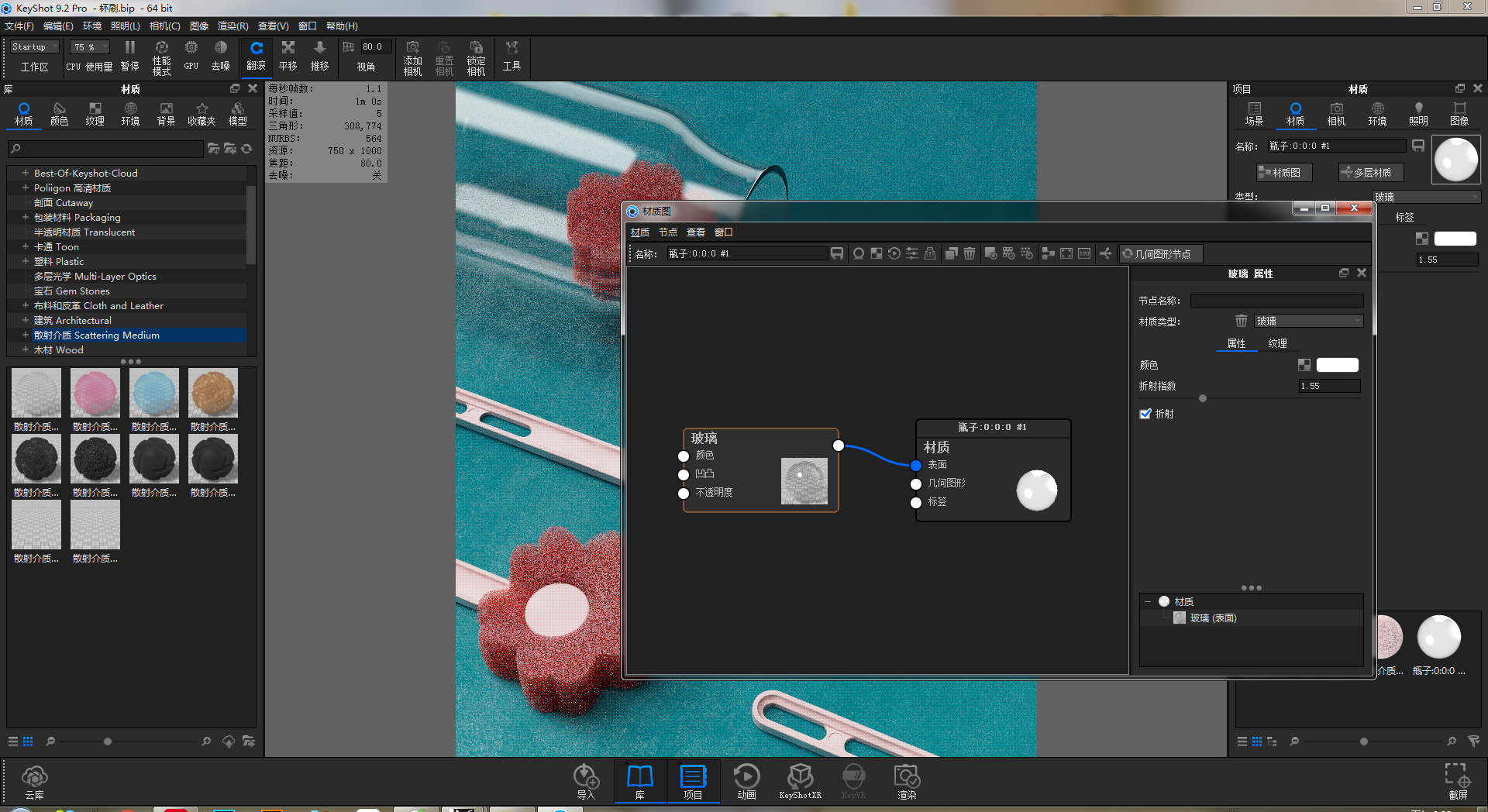Screen dimensions: 1488x812
Task: Toggle 暂停 to pause rendering
Action: (129, 57)
